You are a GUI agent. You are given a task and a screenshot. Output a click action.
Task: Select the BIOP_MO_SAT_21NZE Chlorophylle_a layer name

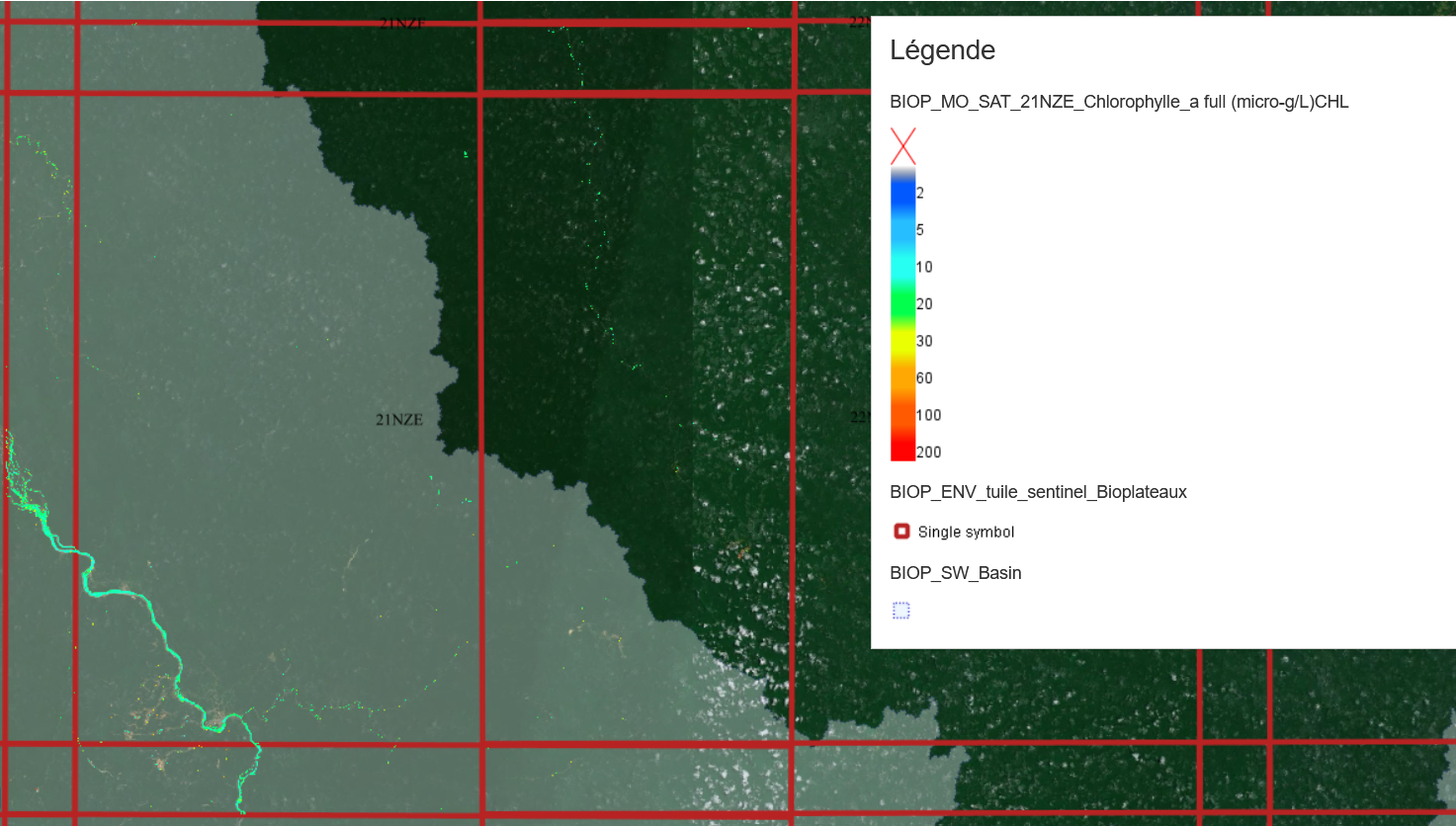click(1118, 102)
